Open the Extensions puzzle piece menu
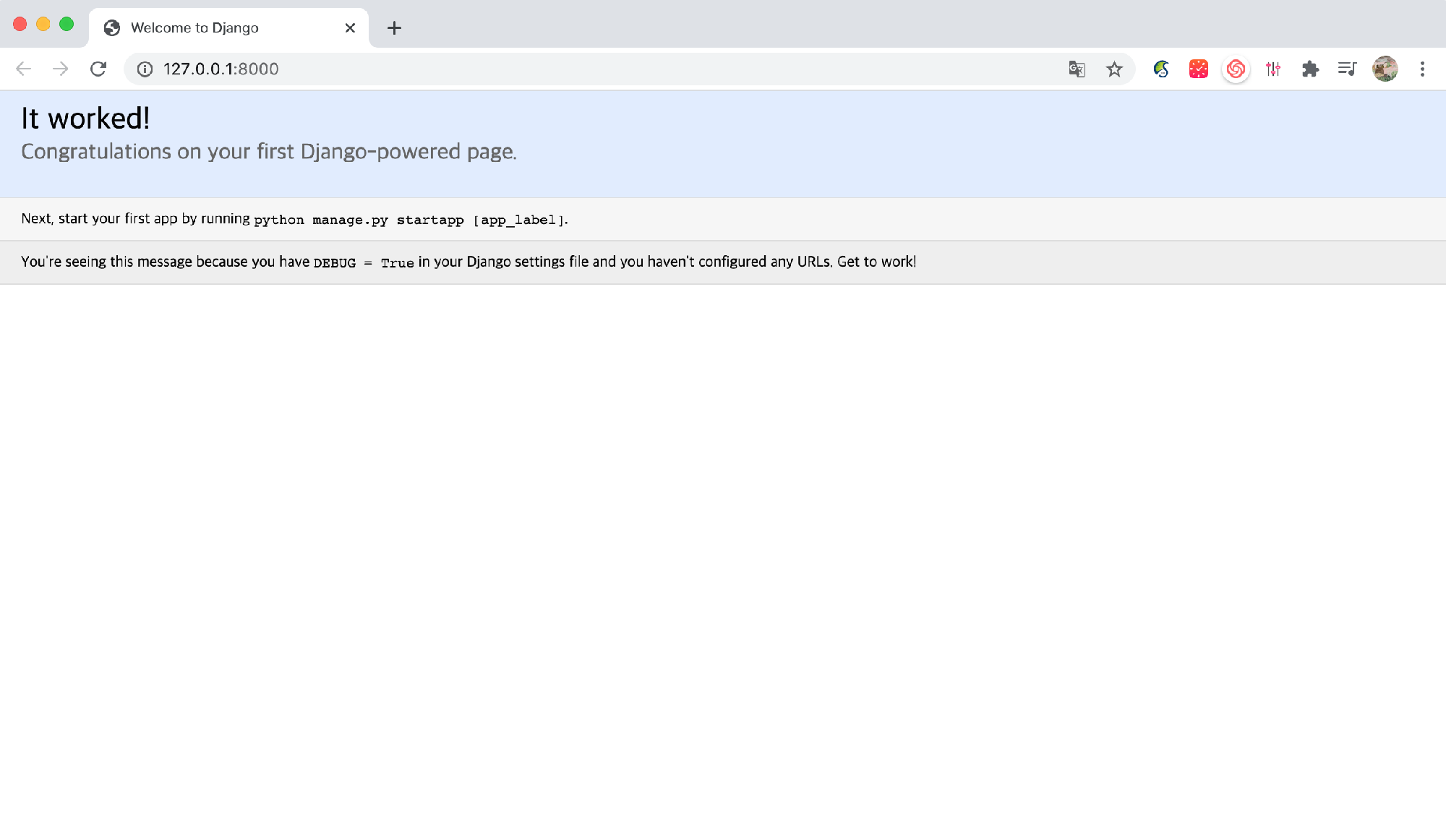The image size is (1446, 840). click(1310, 69)
